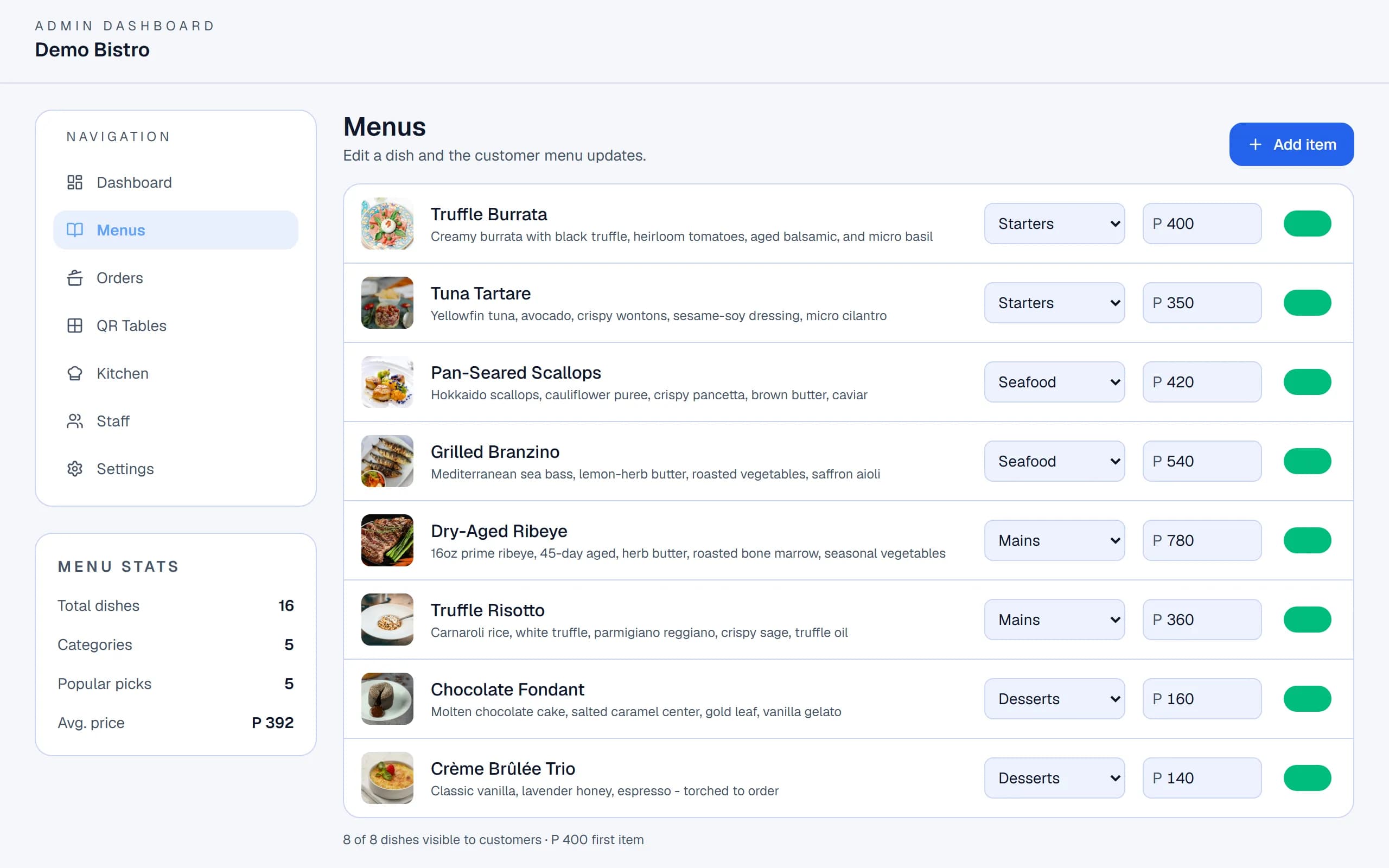Click the Settings gear icon

pos(75,468)
